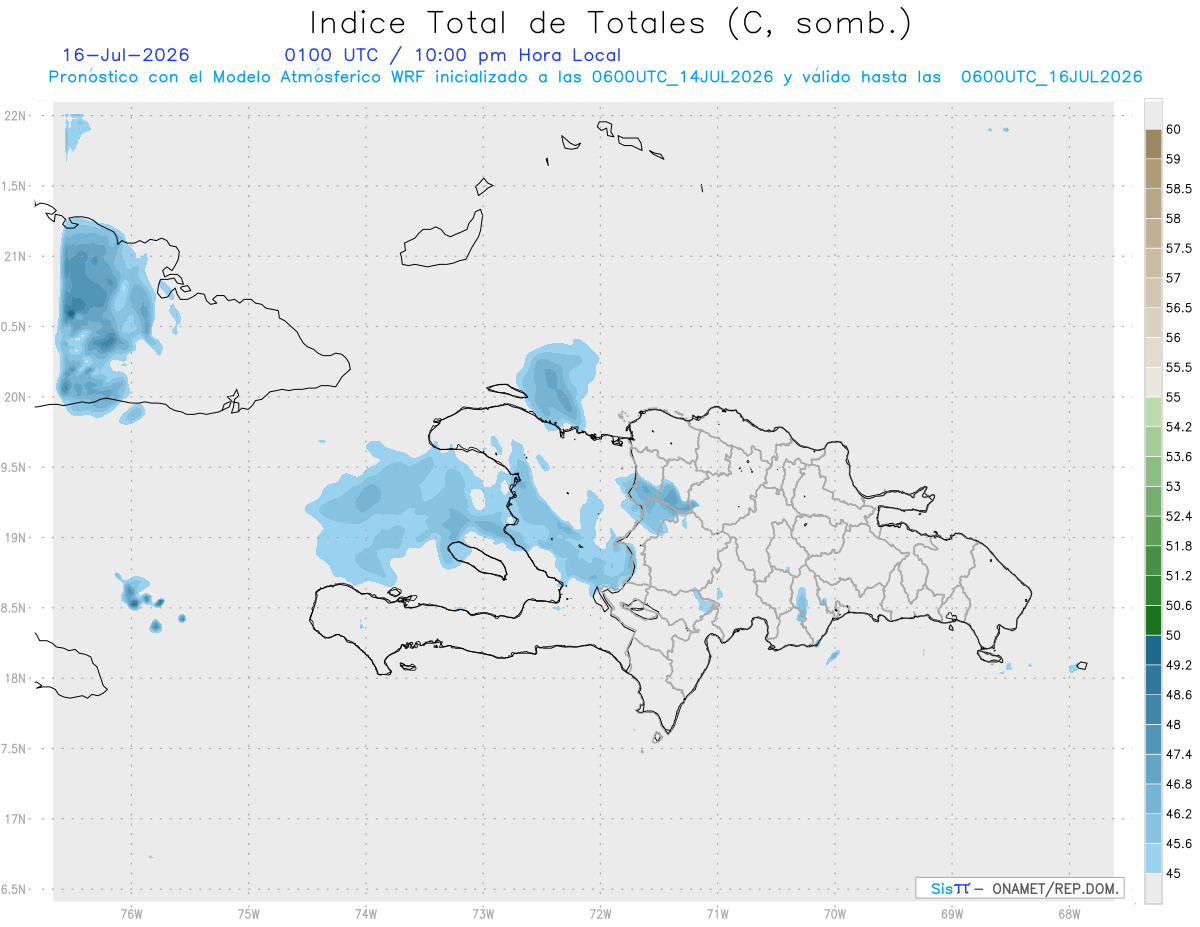Click the colorbar value '48.6'
This screenshot has width=1200, height=927.
[x=1179, y=695]
